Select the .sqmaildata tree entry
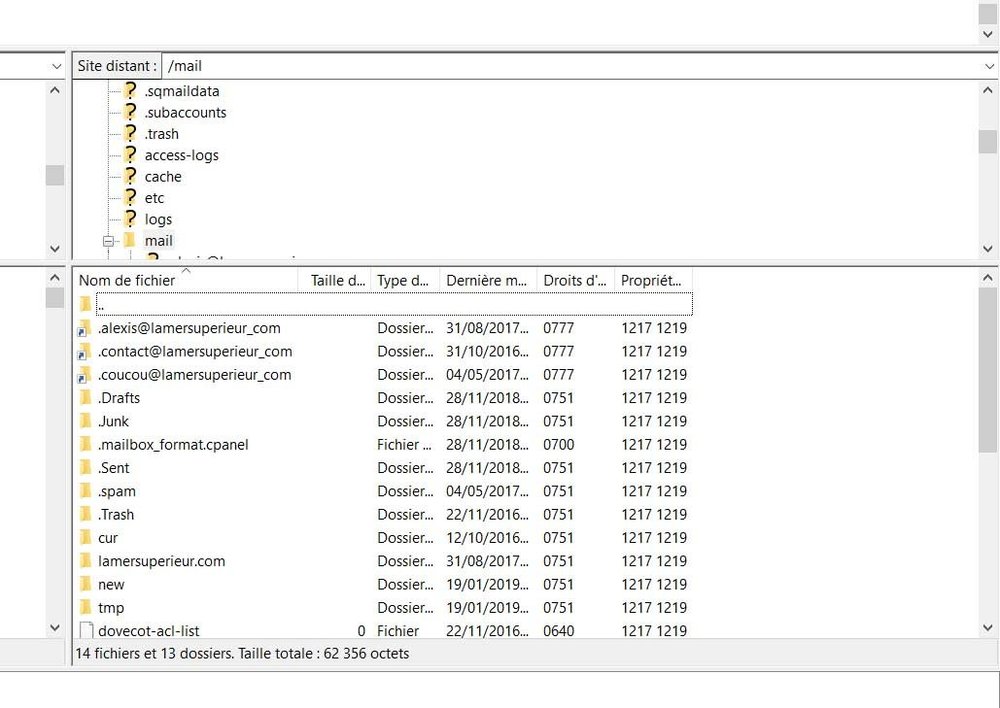 point(182,91)
